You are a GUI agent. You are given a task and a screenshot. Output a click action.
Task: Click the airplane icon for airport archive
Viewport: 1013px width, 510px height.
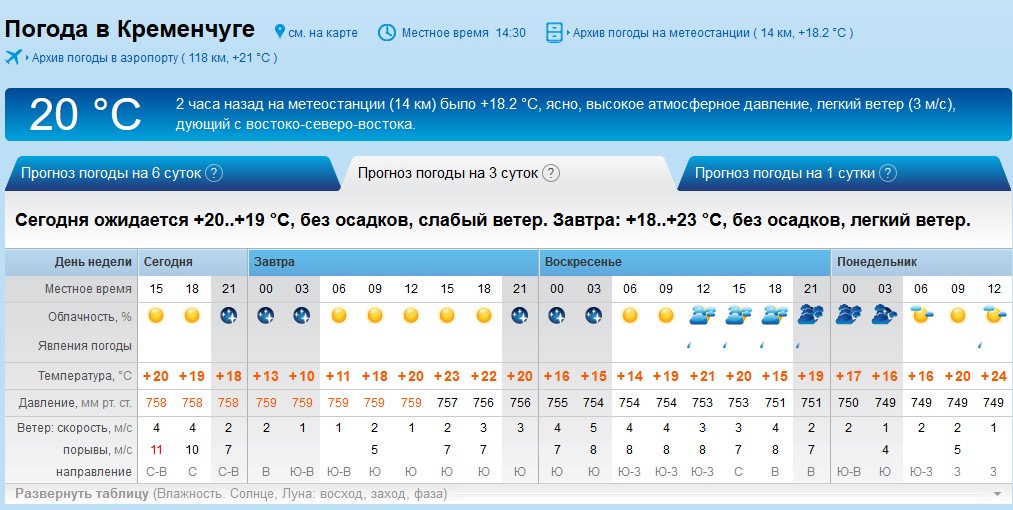tap(14, 57)
